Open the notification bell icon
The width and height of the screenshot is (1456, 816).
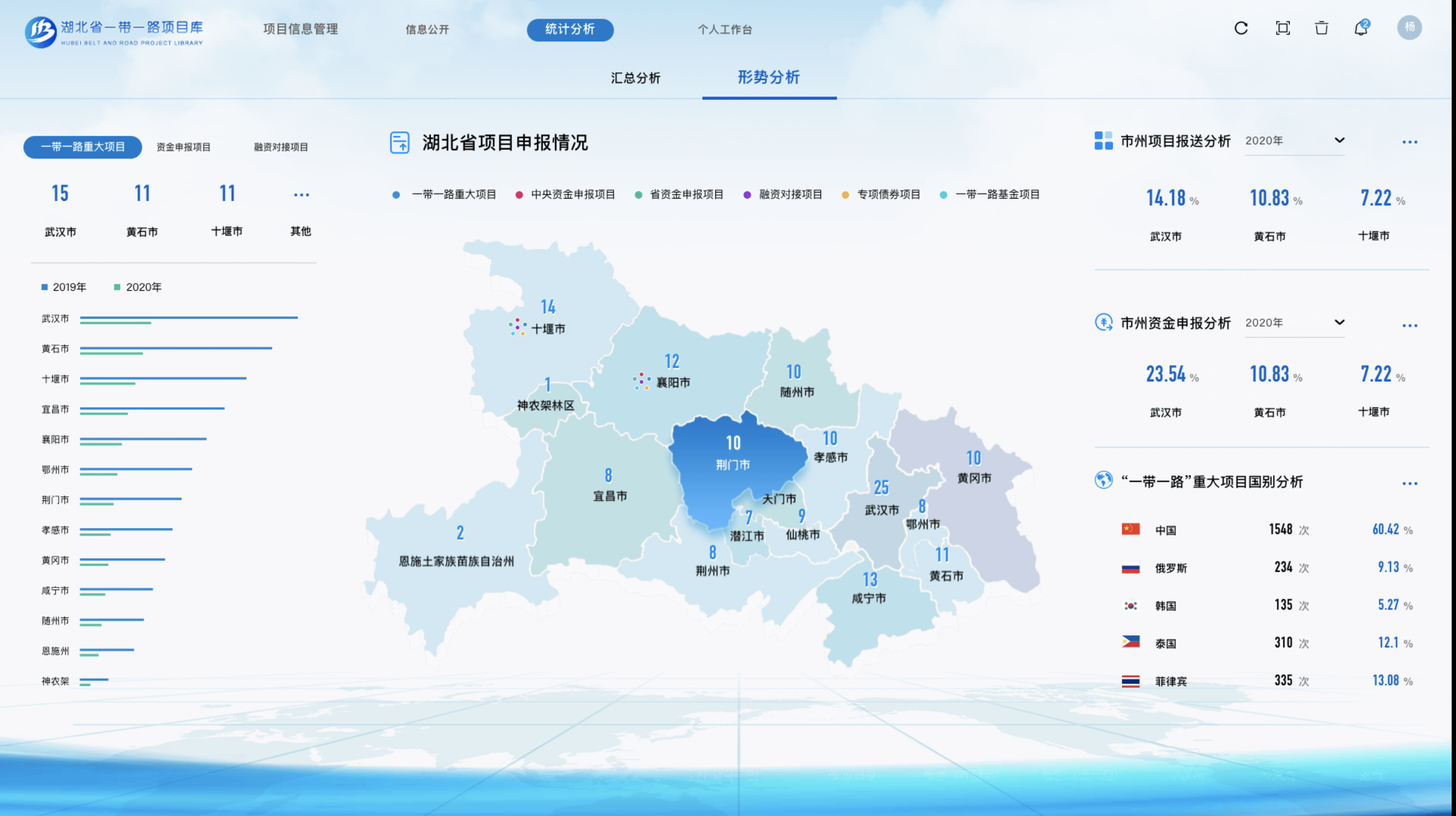tap(1361, 28)
